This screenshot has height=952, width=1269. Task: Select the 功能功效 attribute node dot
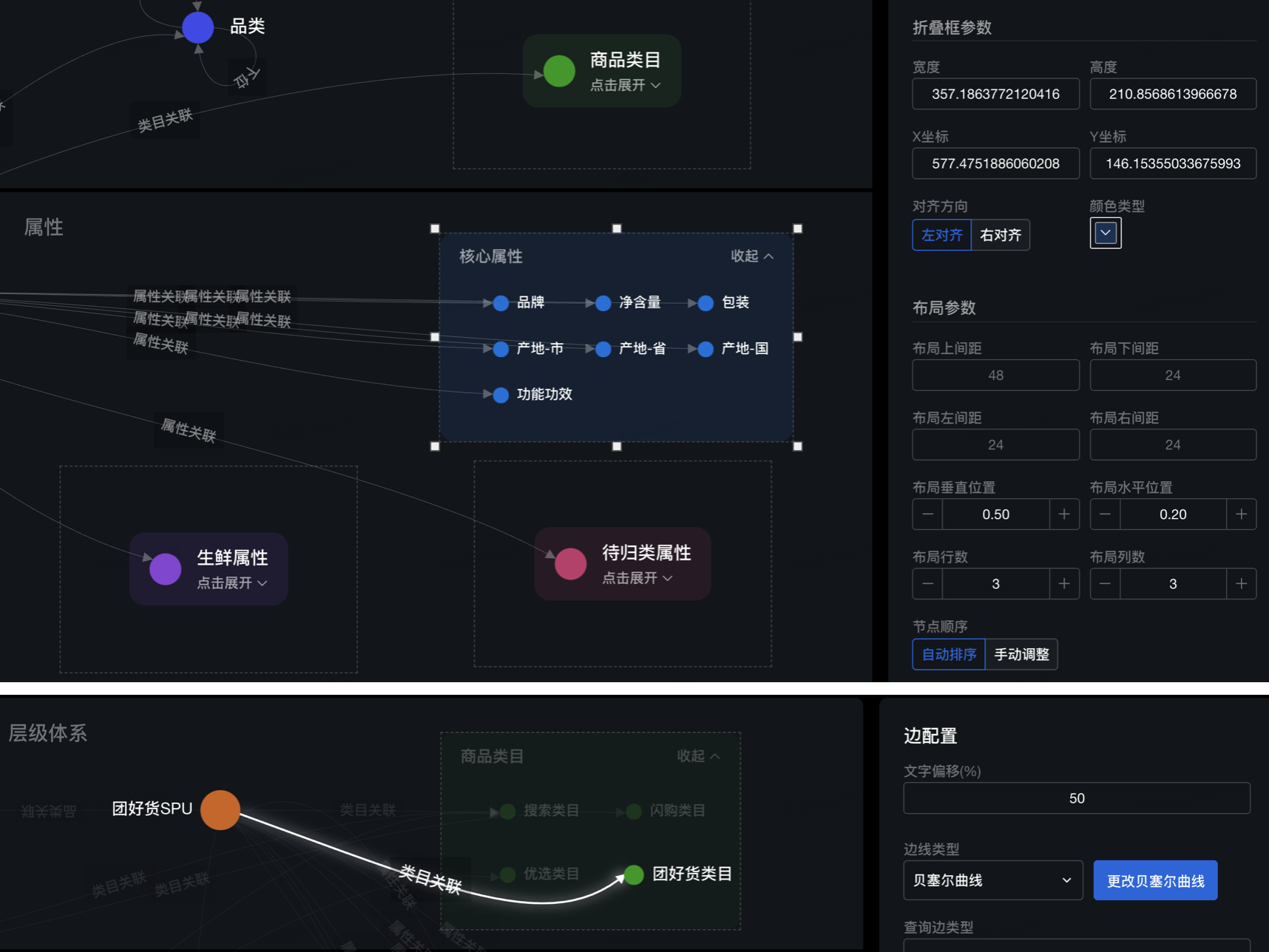click(x=501, y=395)
